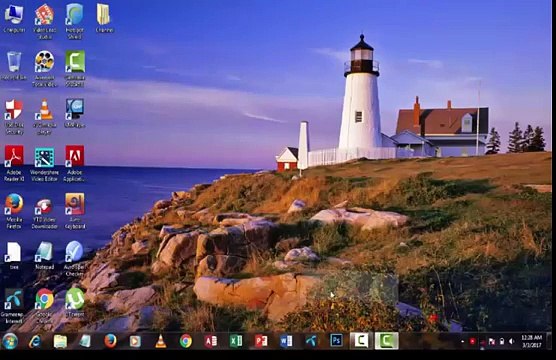The height and width of the screenshot is (360, 556).
Task: Select the Hotspot Shield desktop shortcut
Action: 74,21
